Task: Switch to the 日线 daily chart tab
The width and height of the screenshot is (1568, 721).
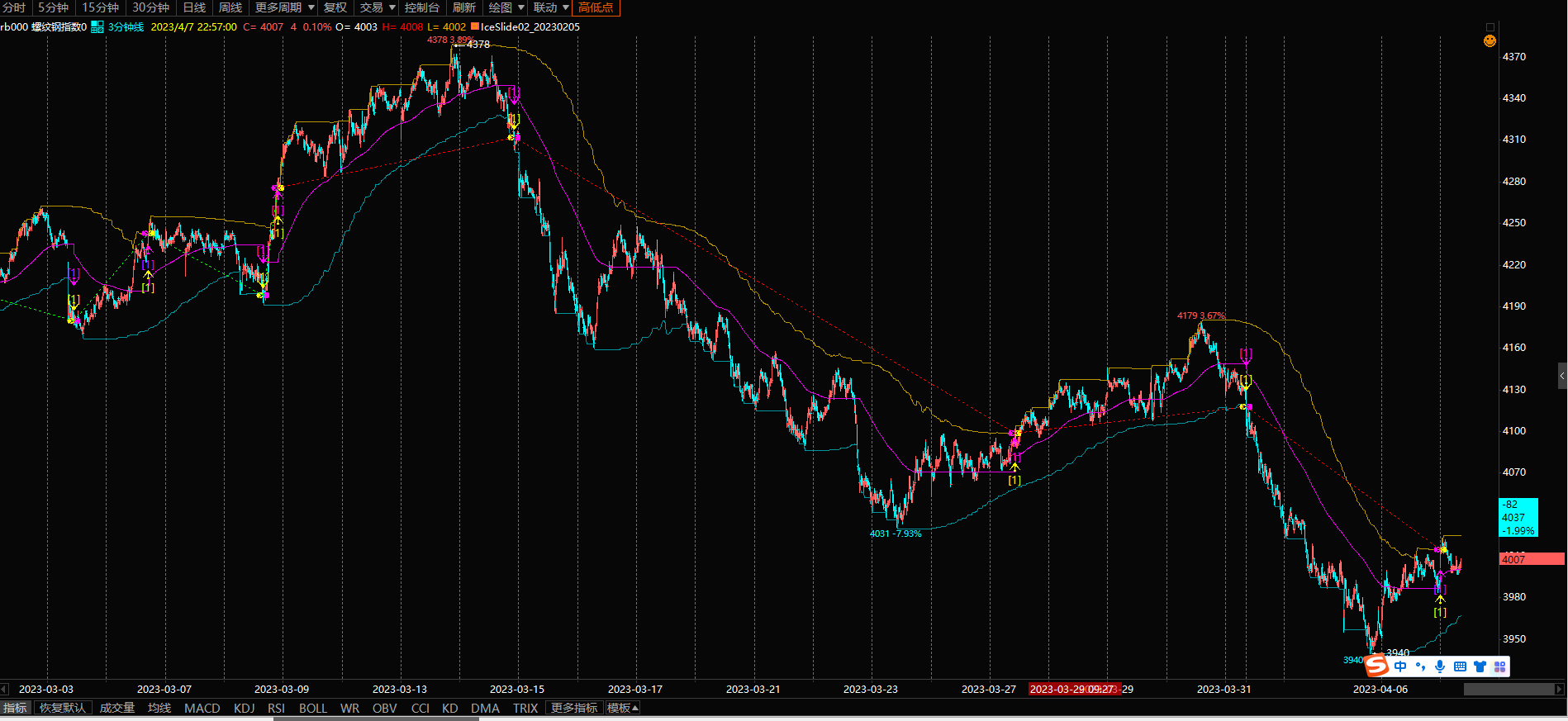Action: tap(194, 7)
